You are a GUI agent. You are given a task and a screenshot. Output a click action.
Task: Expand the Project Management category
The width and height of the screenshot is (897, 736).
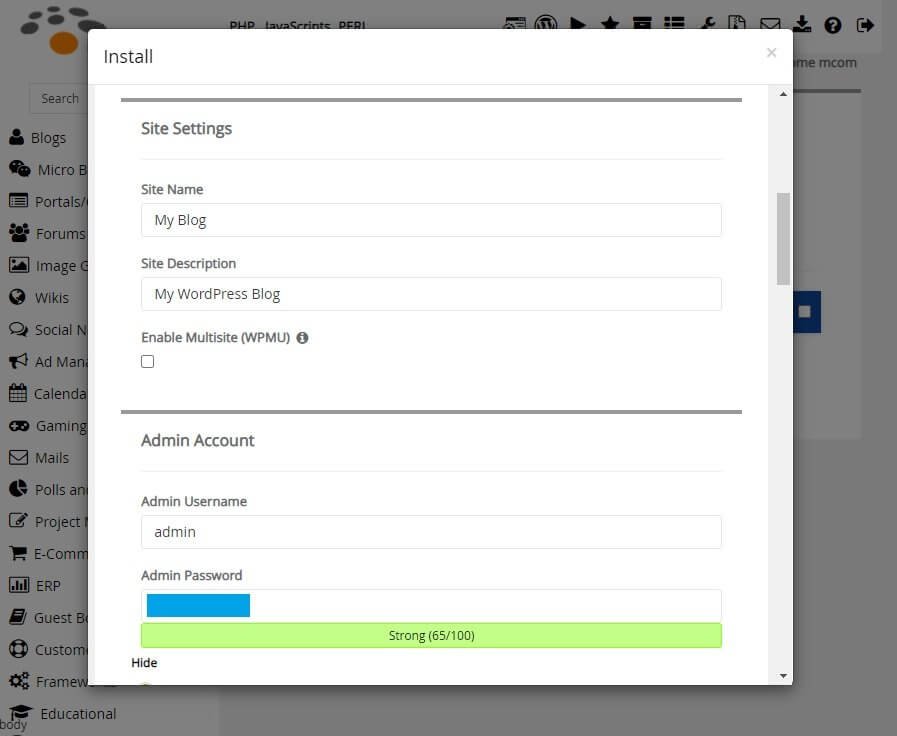click(49, 521)
